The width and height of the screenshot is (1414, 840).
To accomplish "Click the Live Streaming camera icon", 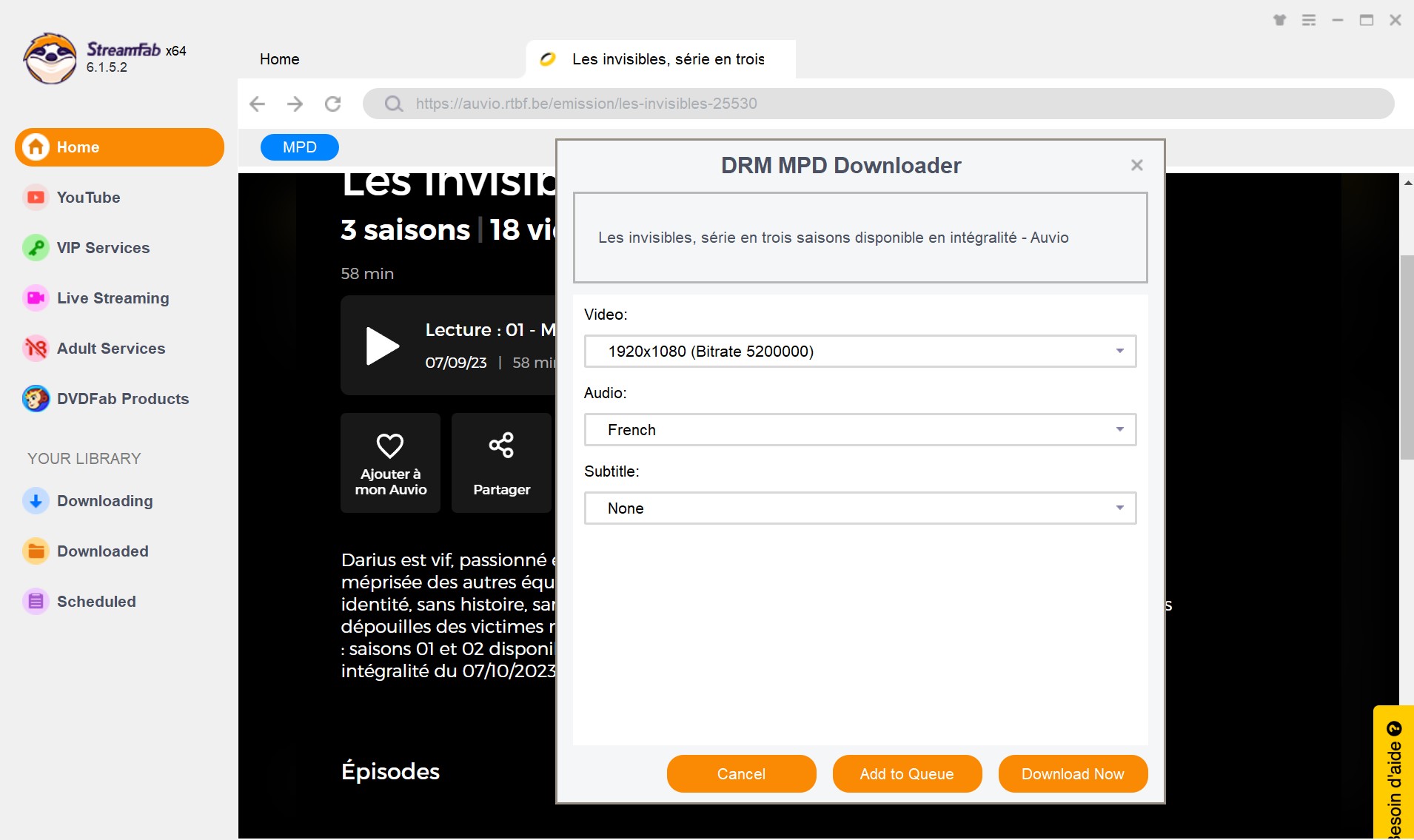I will [x=36, y=298].
